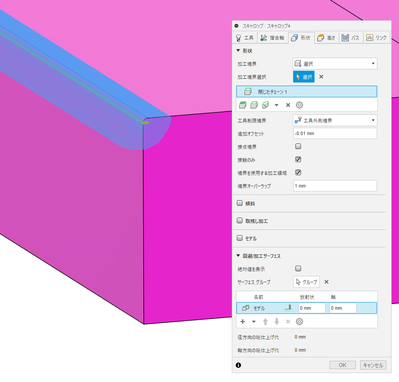Click the 追加オフセット -0.01 mm field
Viewport: 399px width, 382px height.
[335, 133]
